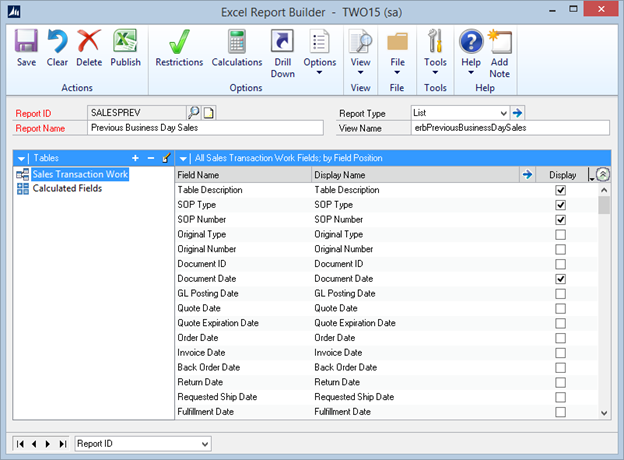Open Tables panel dropdown triangle
Image resolution: width=624 pixels, height=460 pixels.
pyautogui.click(x=21, y=159)
